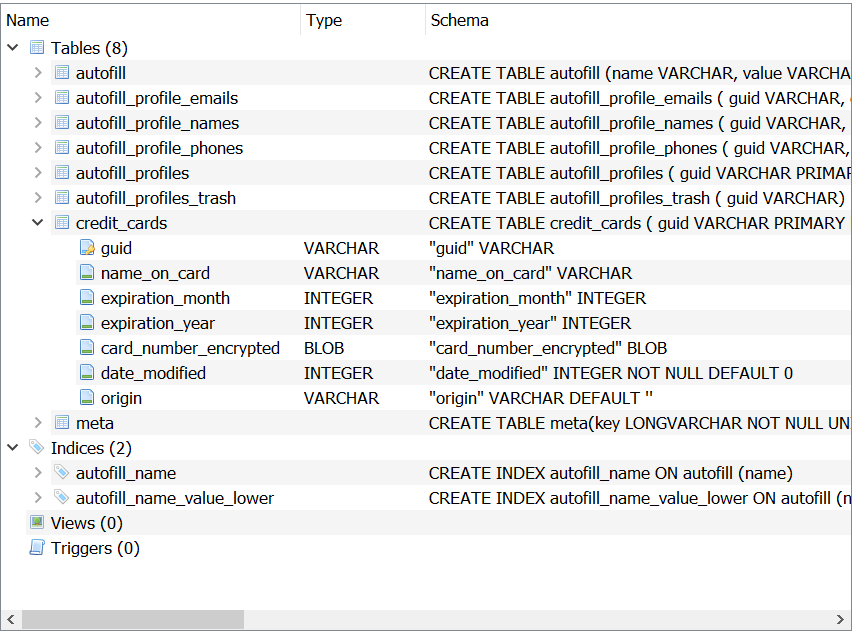Expand the autofill_profiles table node

(38, 173)
